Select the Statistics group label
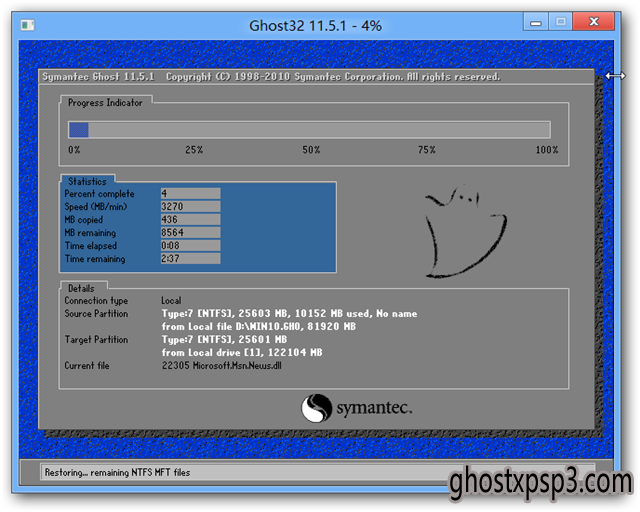 point(87,181)
